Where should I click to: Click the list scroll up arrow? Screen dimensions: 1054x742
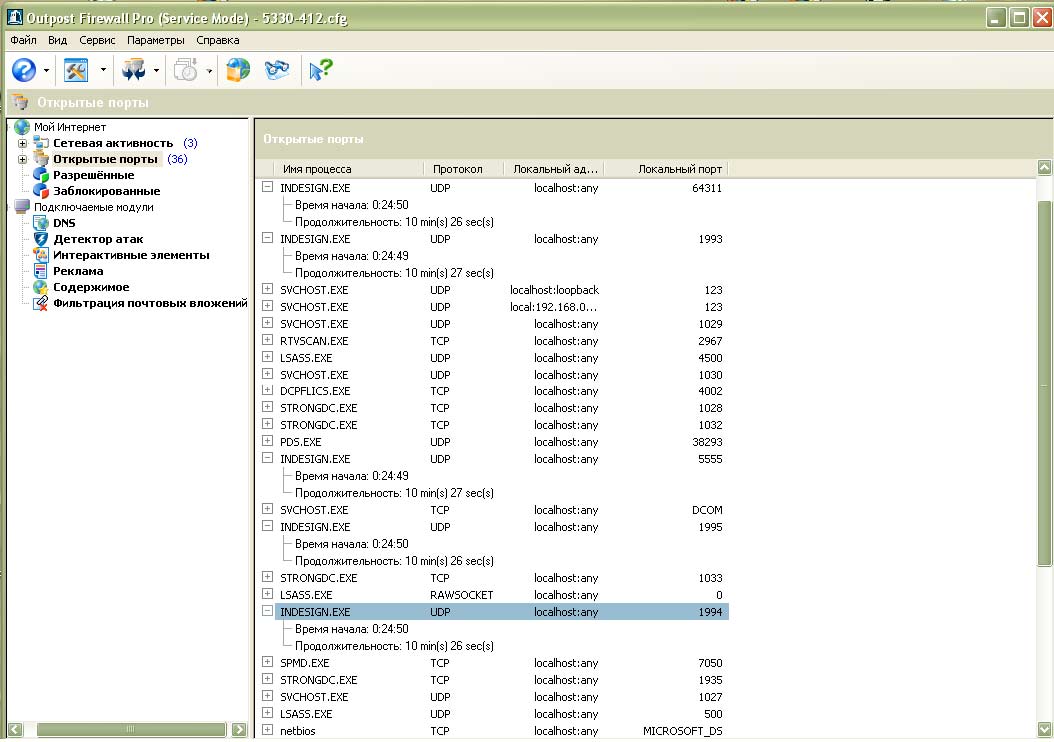click(1045, 167)
